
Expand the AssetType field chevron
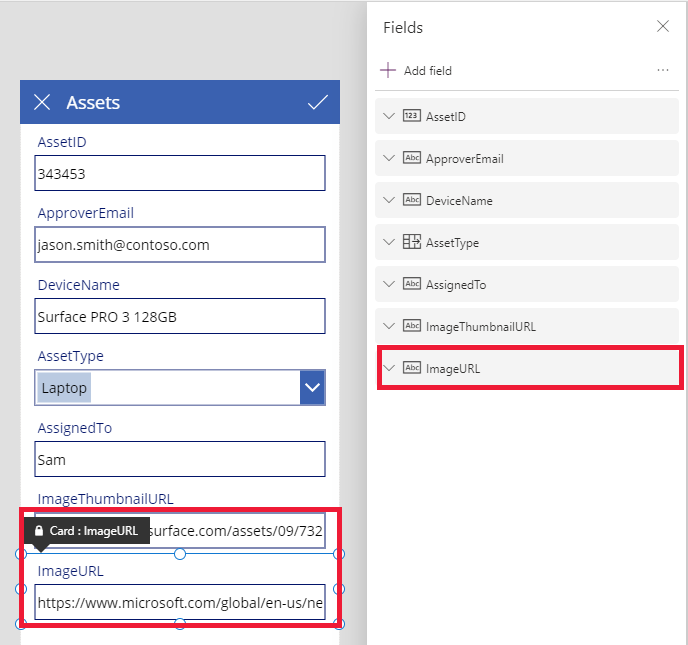pyautogui.click(x=389, y=242)
